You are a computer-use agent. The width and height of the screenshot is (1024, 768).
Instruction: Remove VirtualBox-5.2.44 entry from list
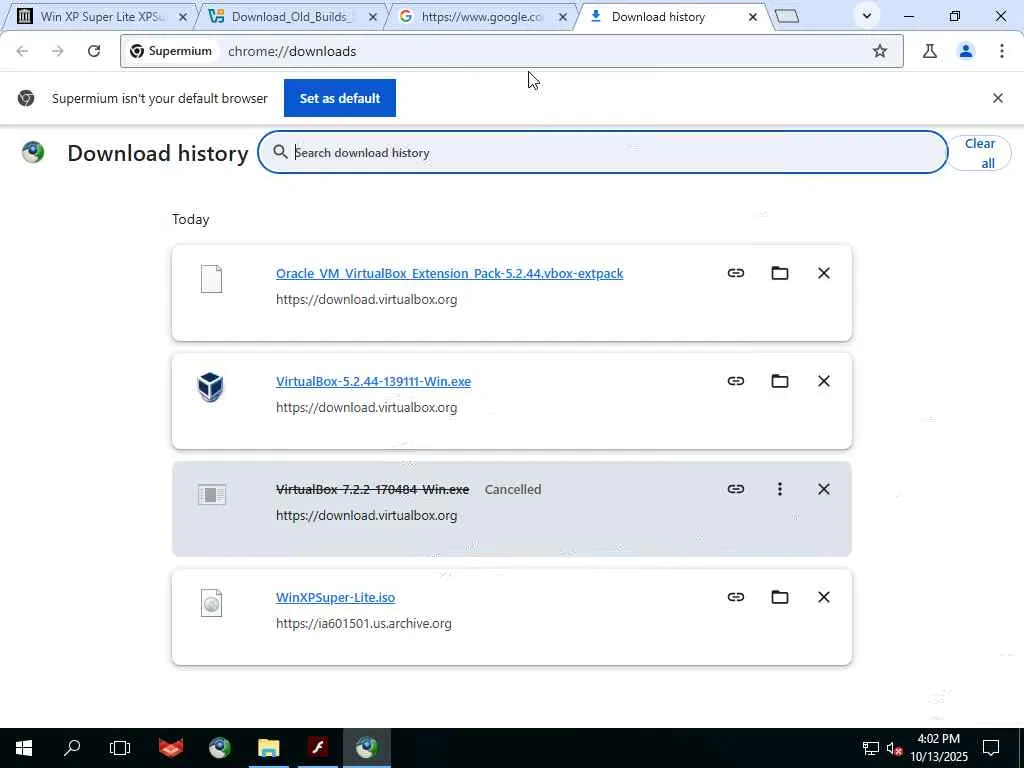[x=824, y=381]
